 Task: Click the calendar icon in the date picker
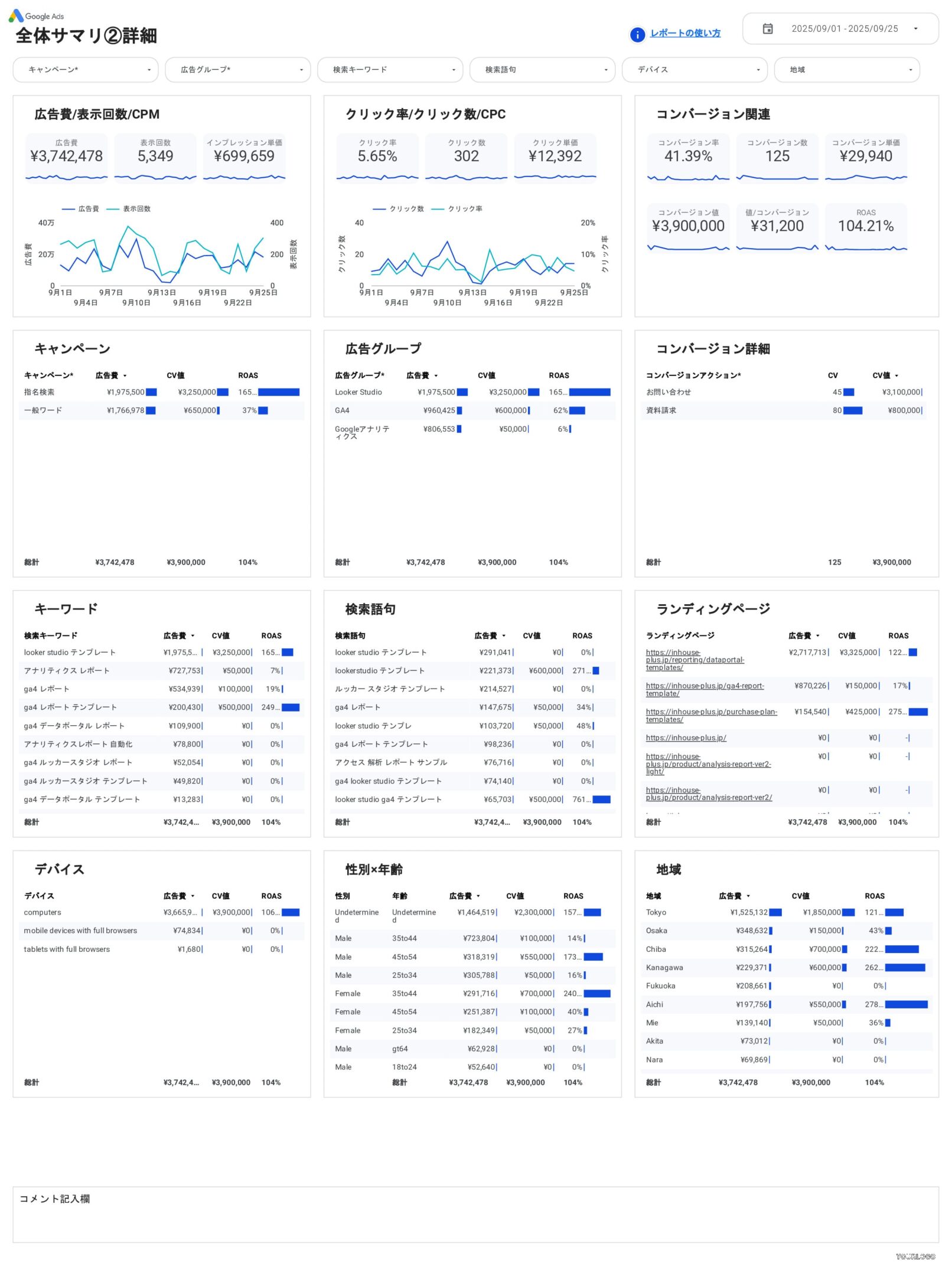coord(768,28)
